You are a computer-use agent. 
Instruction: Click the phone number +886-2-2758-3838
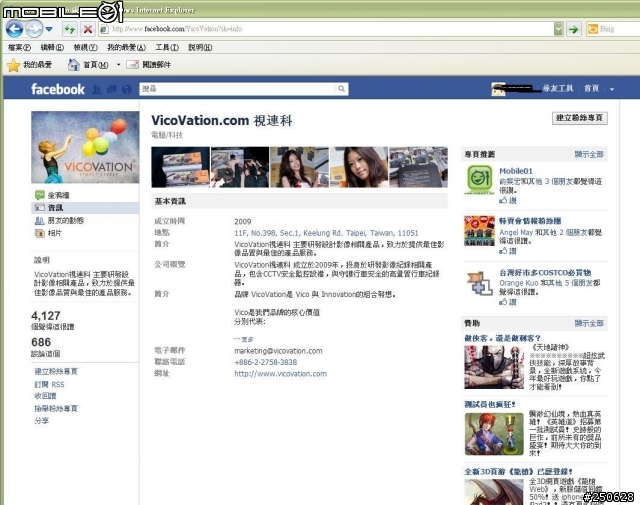click(x=266, y=362)
